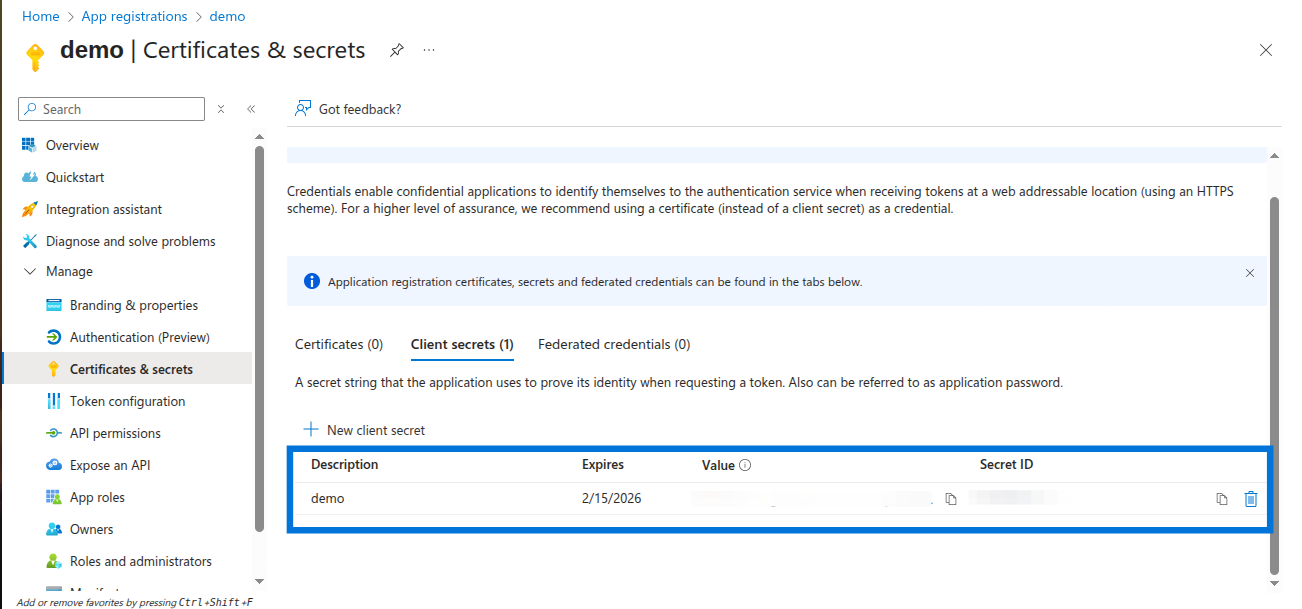Clear the sidebar search with X
The width and height of the screenshot is (1302, 609).
pyautogui.click(x=221, y=109)
